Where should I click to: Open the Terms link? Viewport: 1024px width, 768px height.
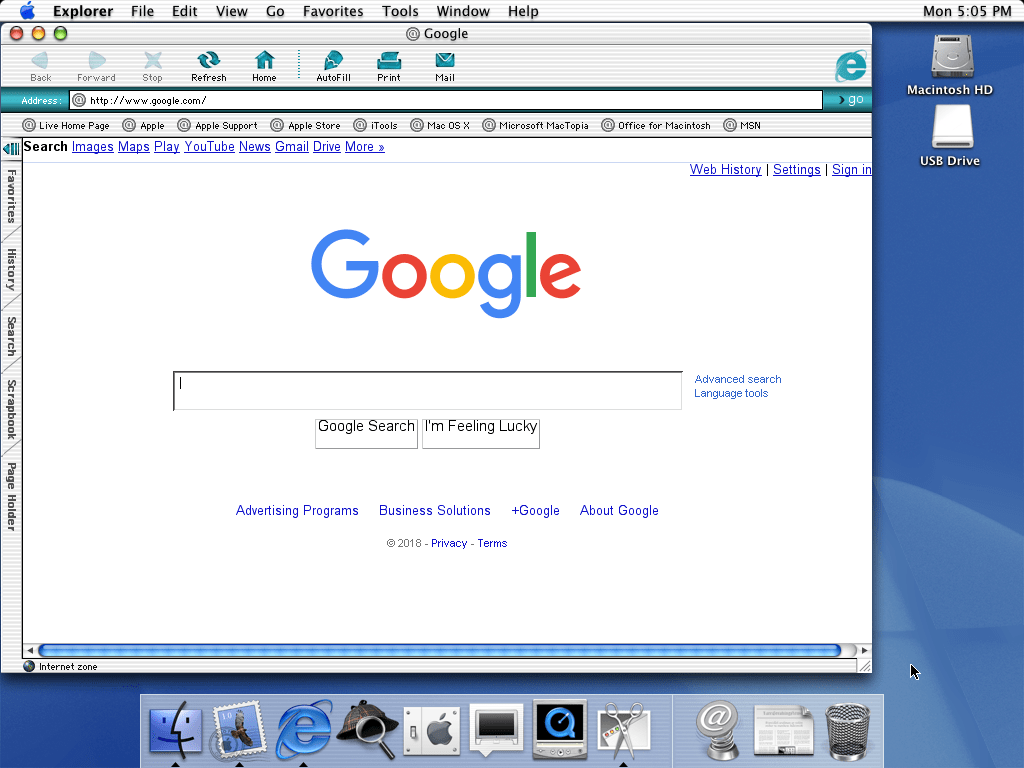click(492, 543)
